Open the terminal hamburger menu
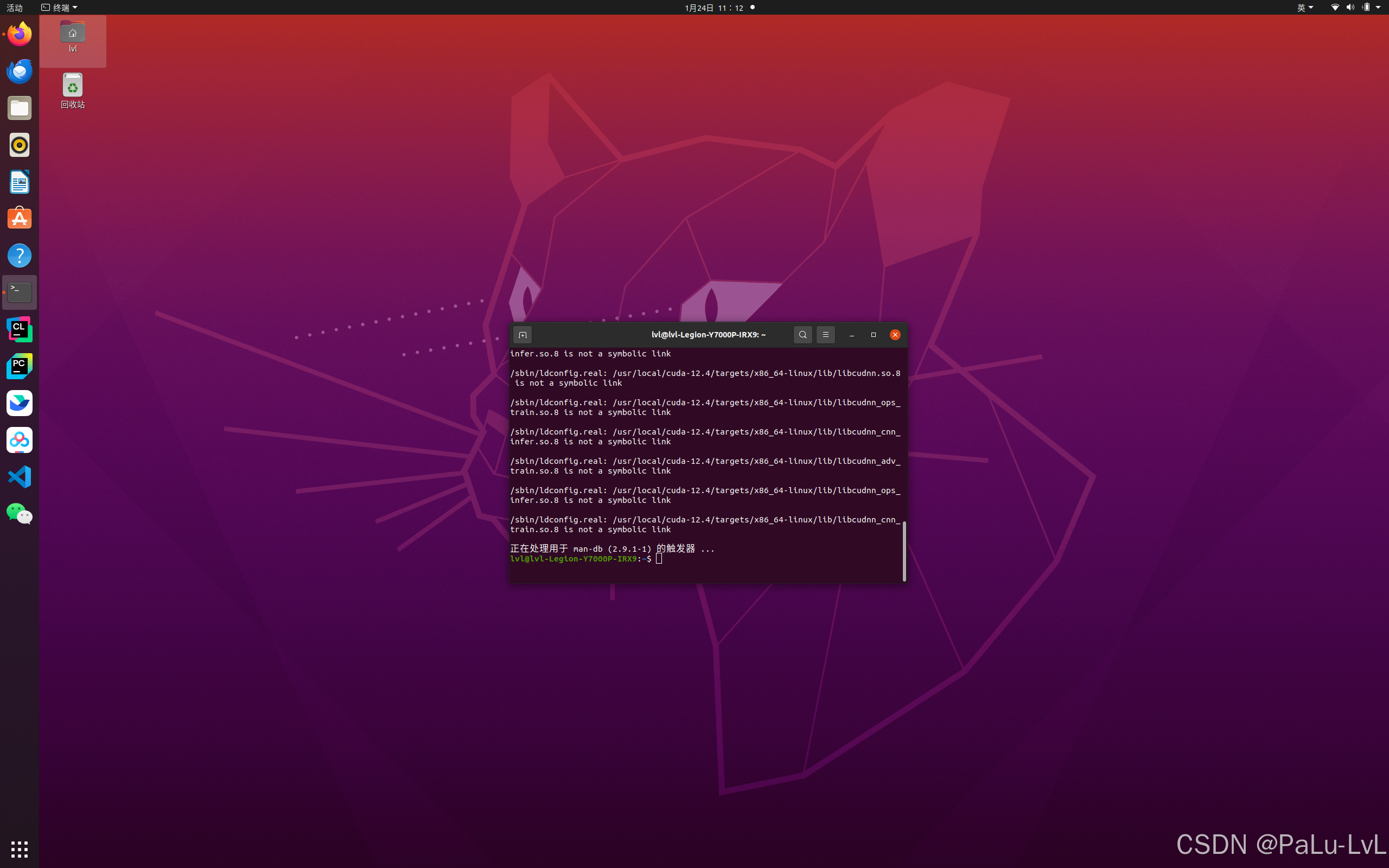The image size is (1389, 868). click(x=825, y=335)
